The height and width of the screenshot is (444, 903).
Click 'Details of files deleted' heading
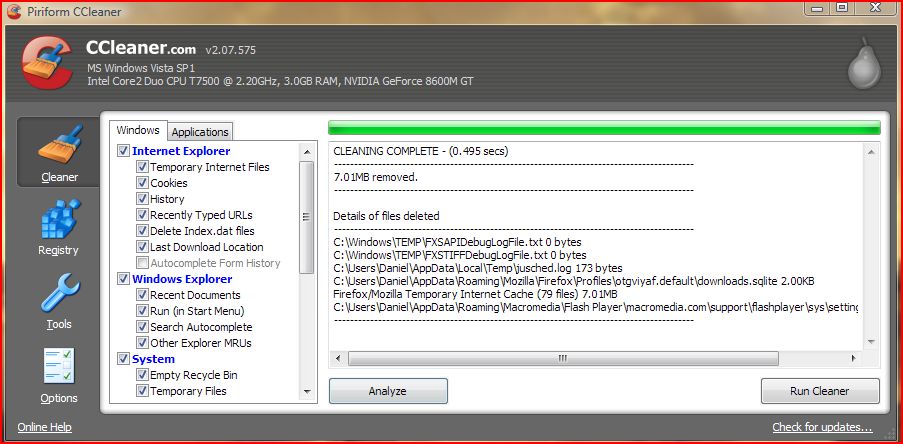pos(386,216)
